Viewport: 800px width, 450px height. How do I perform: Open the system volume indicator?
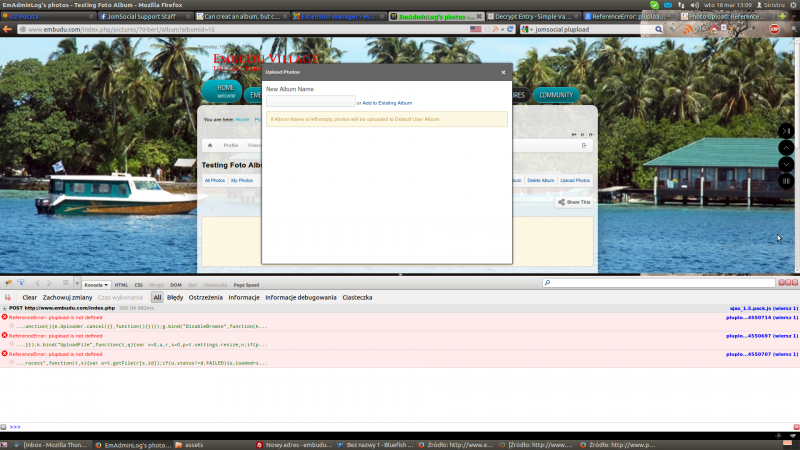pyautogui.click(x=694, y=5)
